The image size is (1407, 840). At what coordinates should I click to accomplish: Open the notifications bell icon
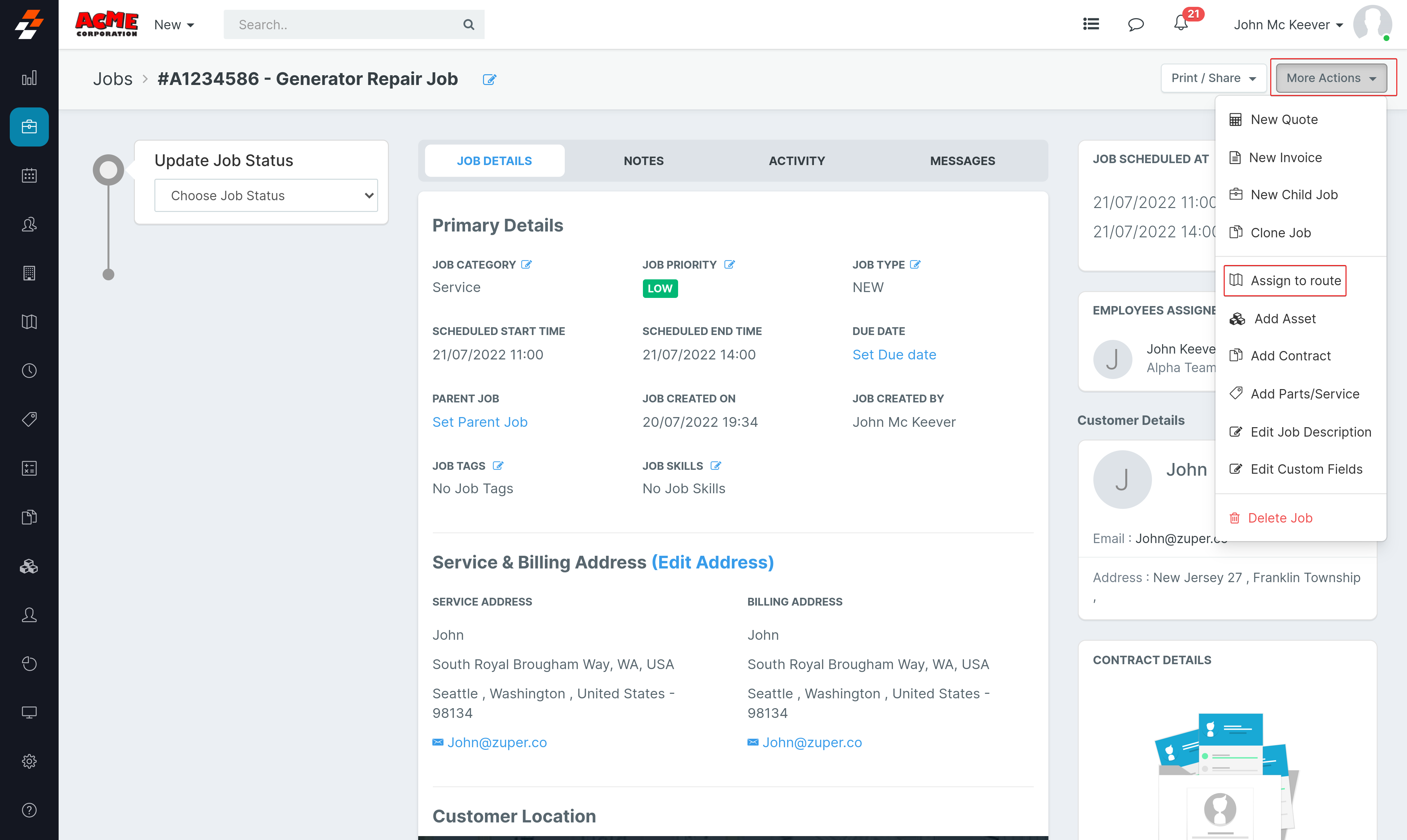coord(1181,24)
